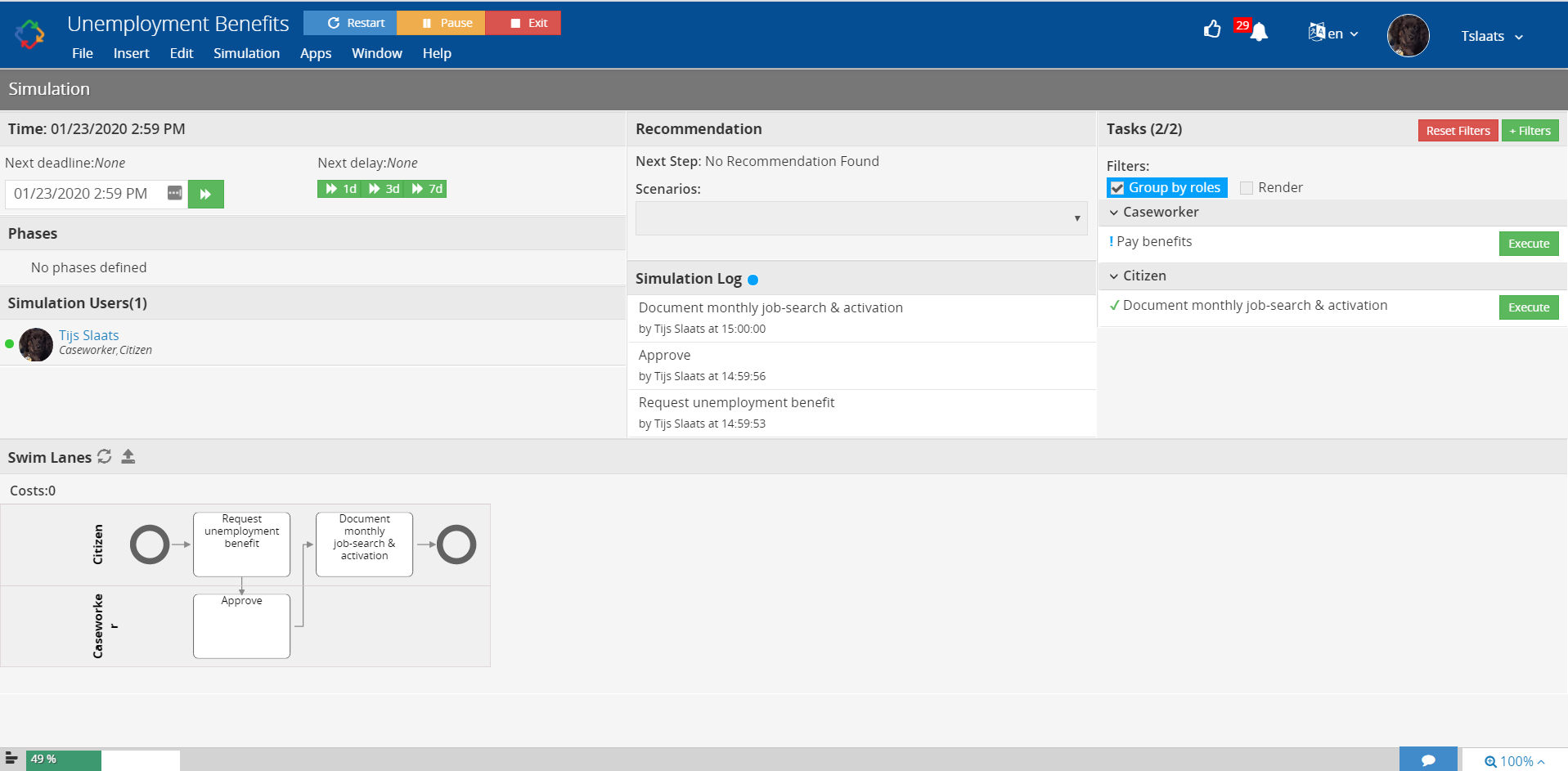Execute Document monthly job-search task

1529,307
